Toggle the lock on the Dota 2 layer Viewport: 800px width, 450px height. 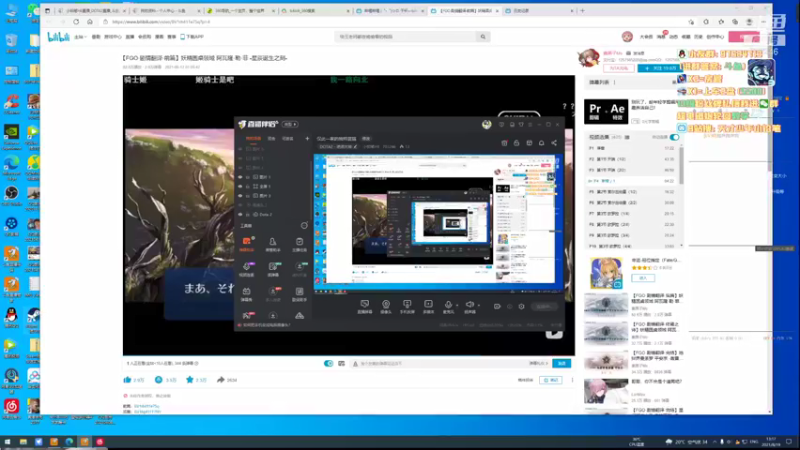[248, 214]
